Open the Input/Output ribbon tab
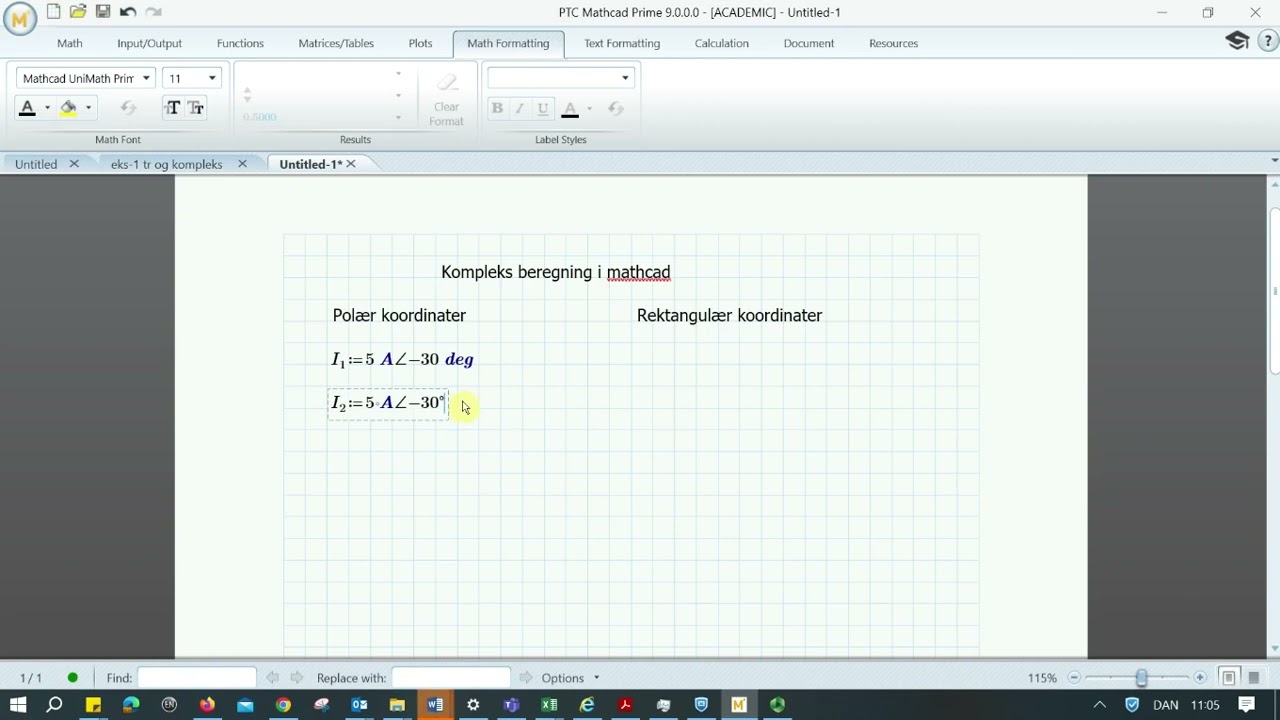 coord(149,43)
